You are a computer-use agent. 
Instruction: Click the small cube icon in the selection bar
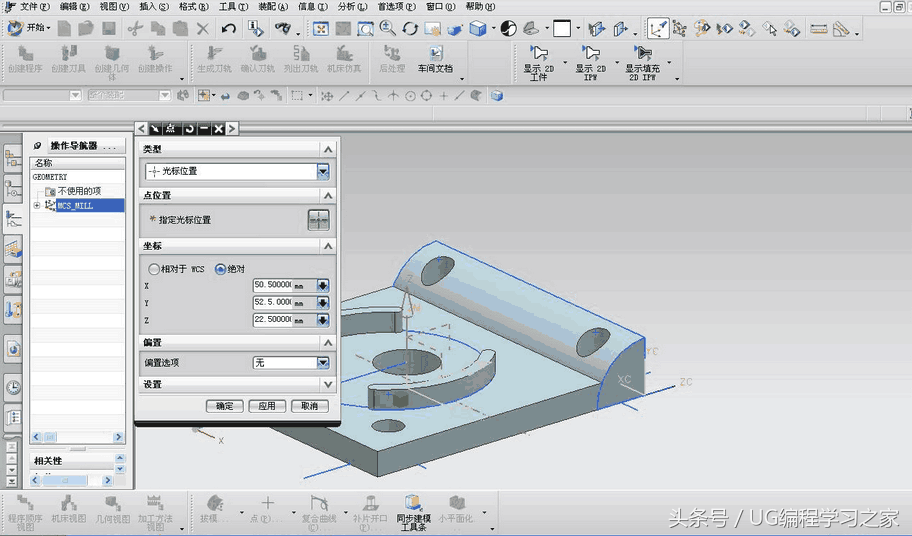(x=497, y=95)
